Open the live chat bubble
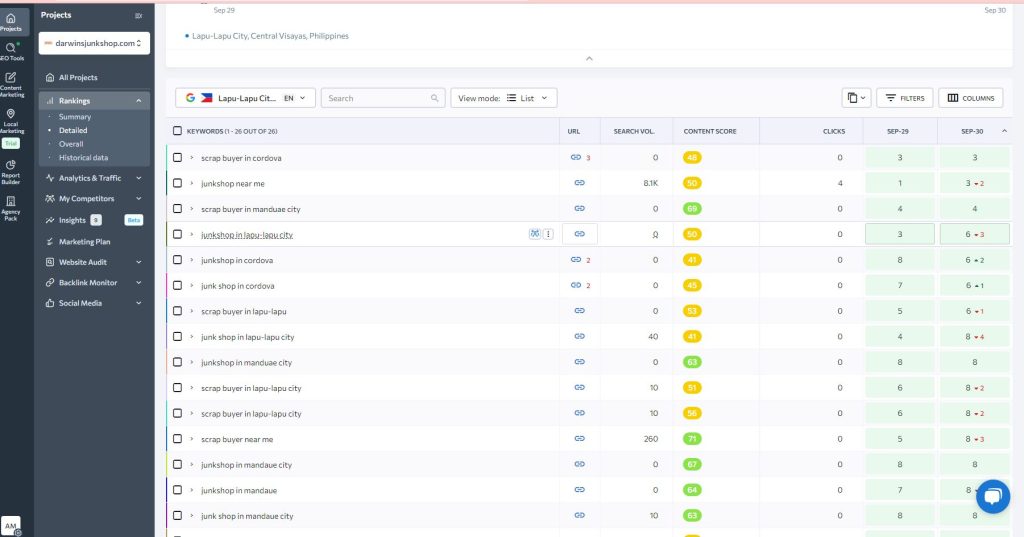The image size is (1024, 537). [993, 496]
